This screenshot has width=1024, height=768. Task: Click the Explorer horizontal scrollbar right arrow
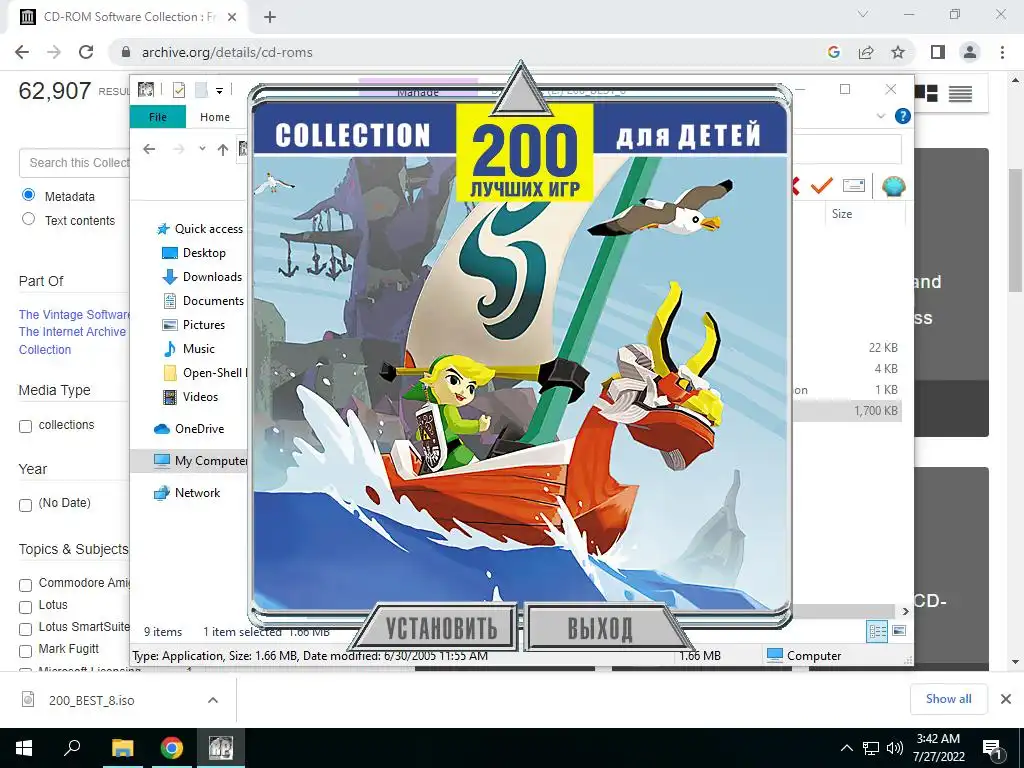[905, 611]
